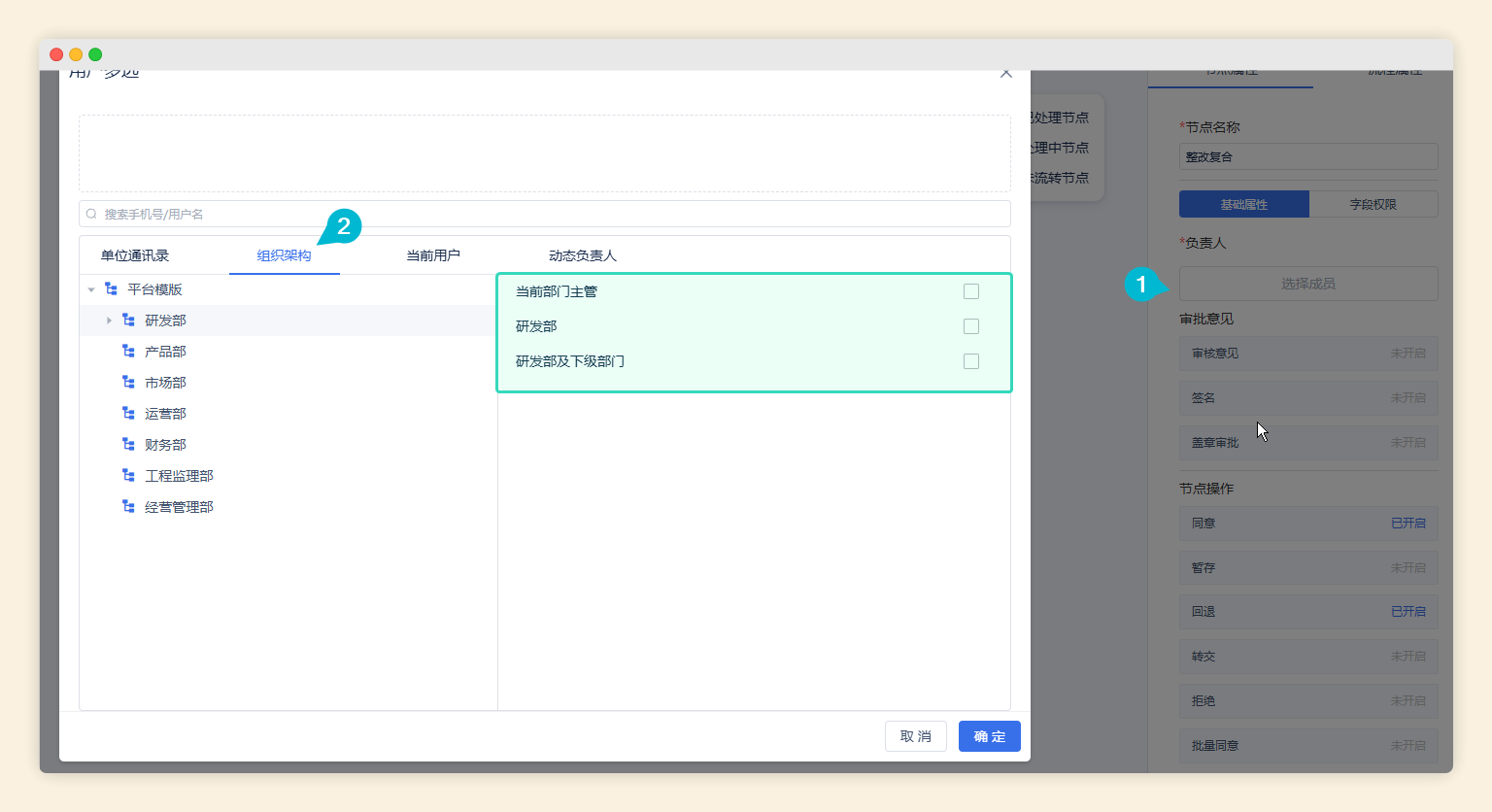
Task: Click the 平台模版 root organization icon
Action: coord(111,289)
